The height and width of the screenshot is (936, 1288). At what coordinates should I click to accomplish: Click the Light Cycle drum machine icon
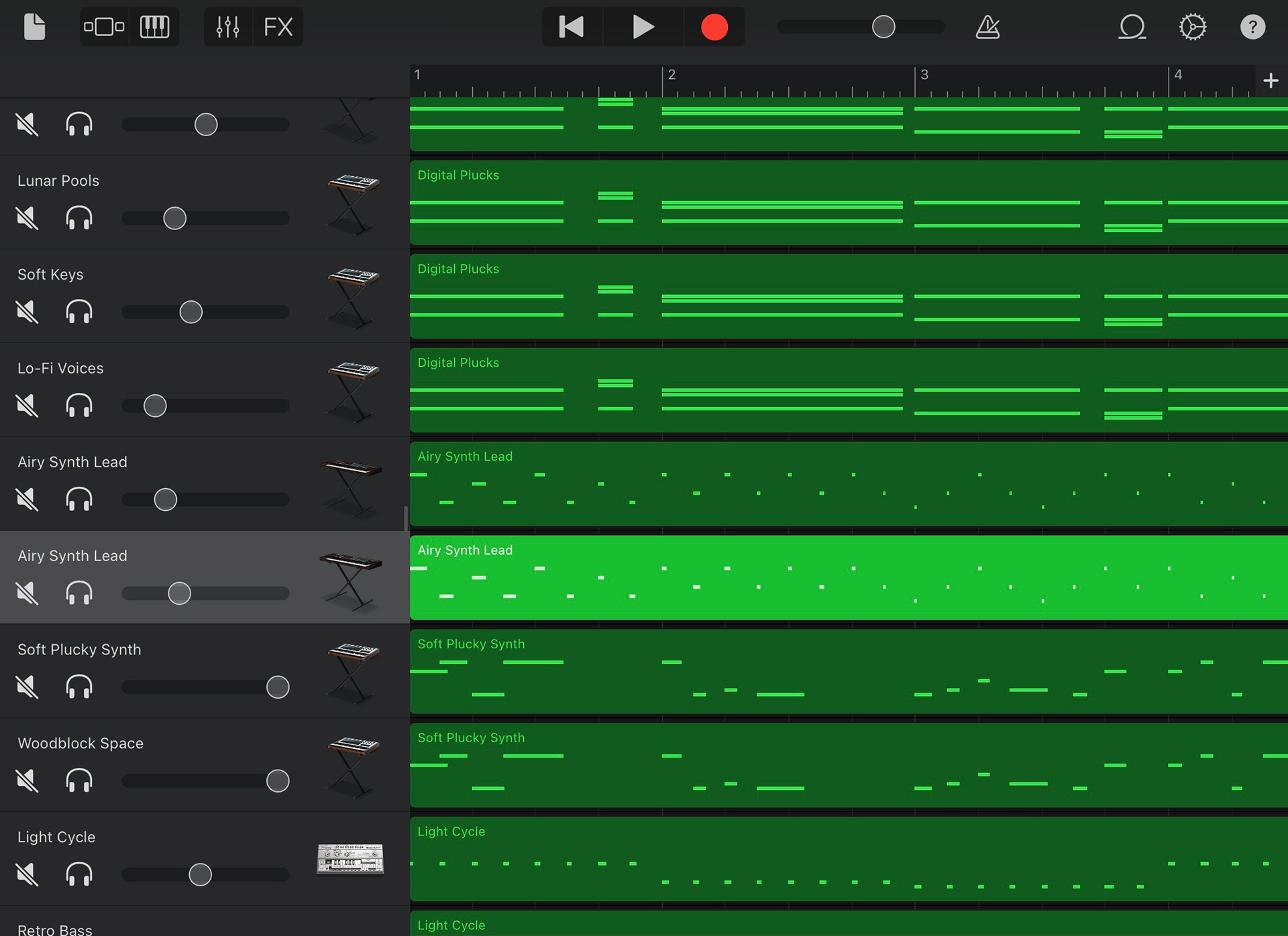click(x=350, y=858)
